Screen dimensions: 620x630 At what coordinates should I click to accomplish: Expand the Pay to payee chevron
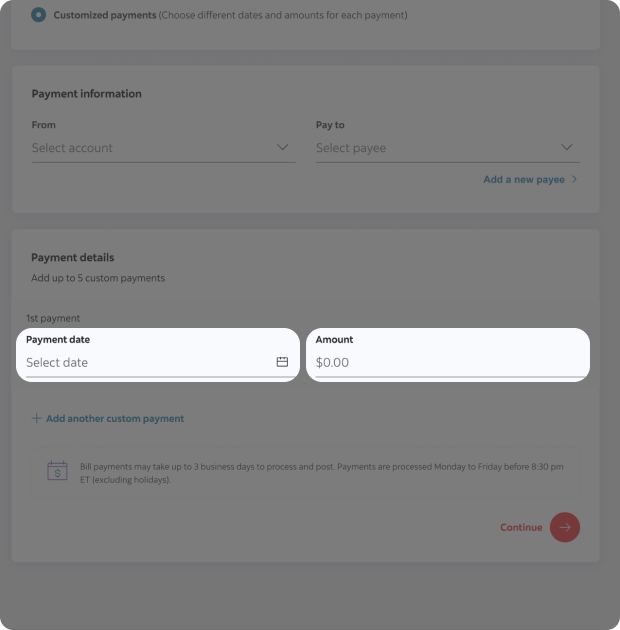(x=567, y=147)
